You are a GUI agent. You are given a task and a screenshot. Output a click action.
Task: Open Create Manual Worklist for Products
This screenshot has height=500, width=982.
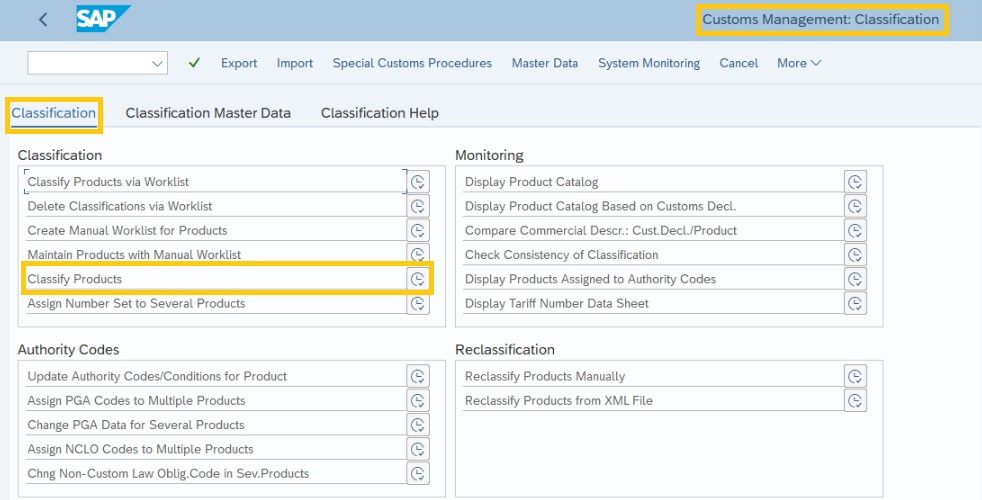point(215,231)
